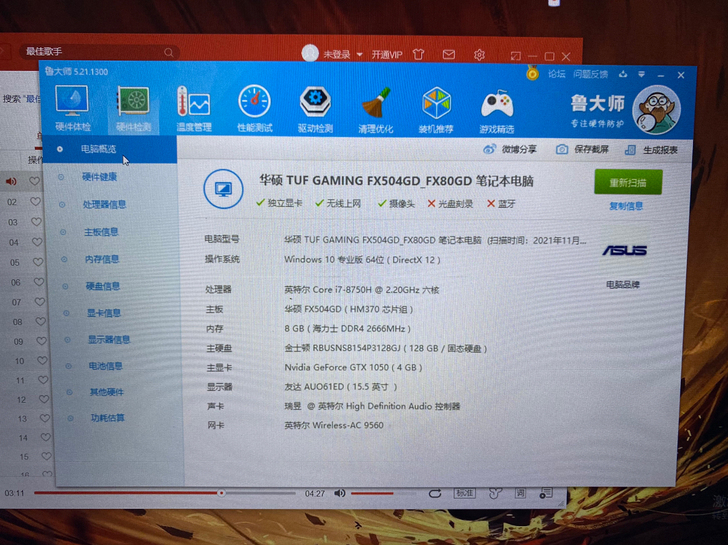Click the loop repeat icon in music player
The width and height of the screenshot is (728, 545).
[435, 493]
